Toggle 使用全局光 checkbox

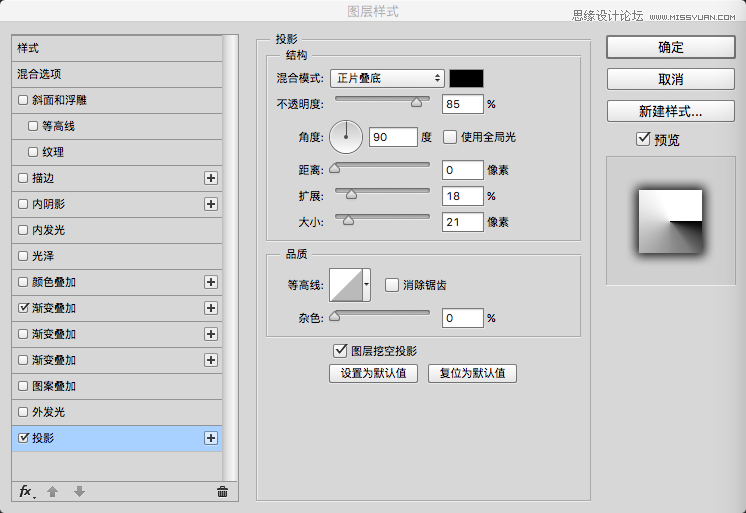click(450, 137)
